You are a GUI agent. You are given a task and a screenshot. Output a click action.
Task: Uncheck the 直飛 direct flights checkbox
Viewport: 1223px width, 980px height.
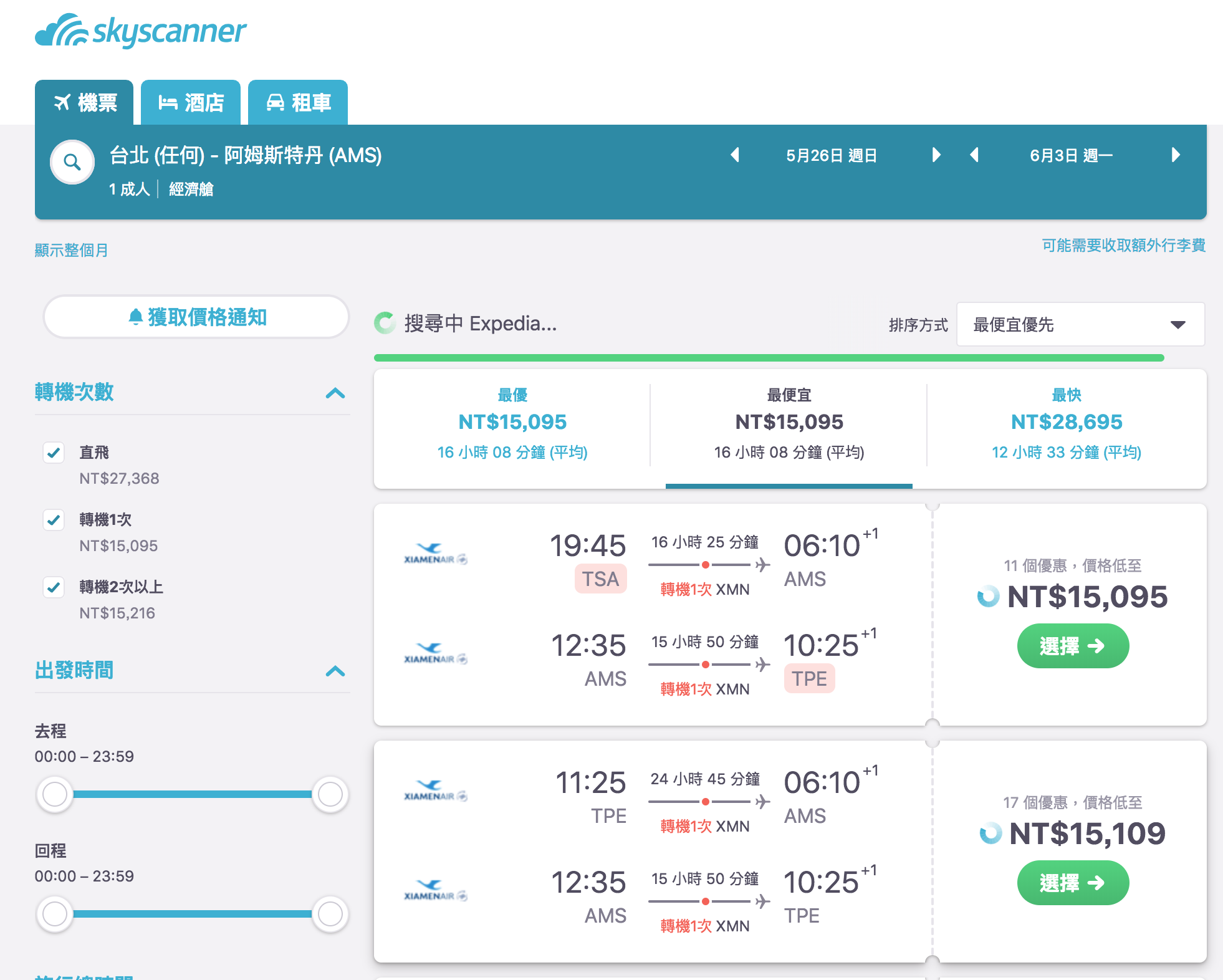click(x=54, y=453)
